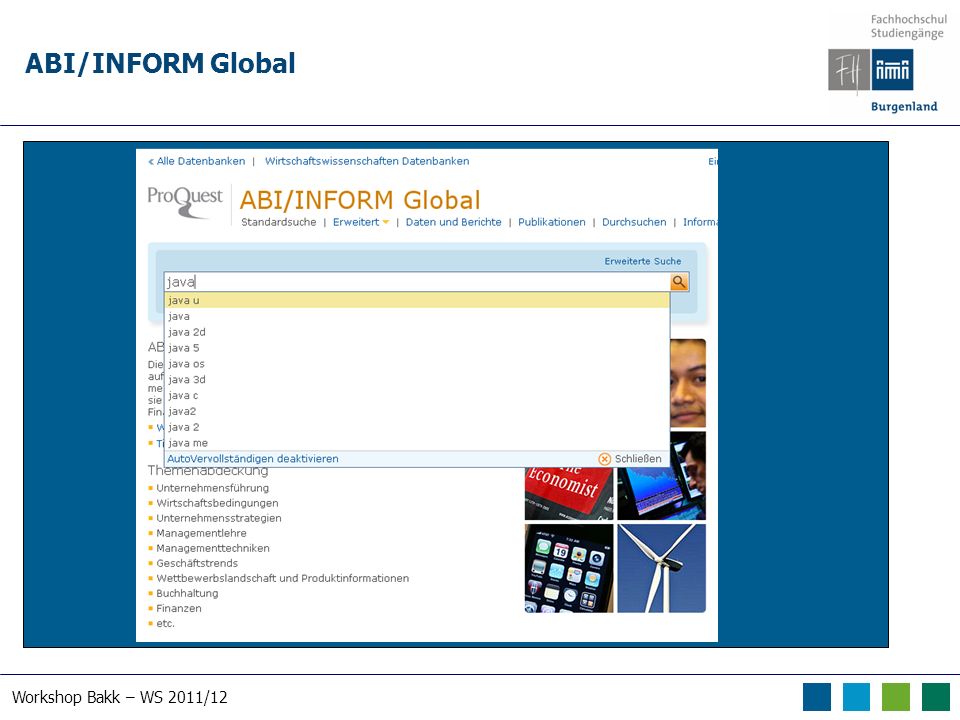Click the smartphone apps thumbnail
This screenshot has width=960, height=720.
pos(569,568)
